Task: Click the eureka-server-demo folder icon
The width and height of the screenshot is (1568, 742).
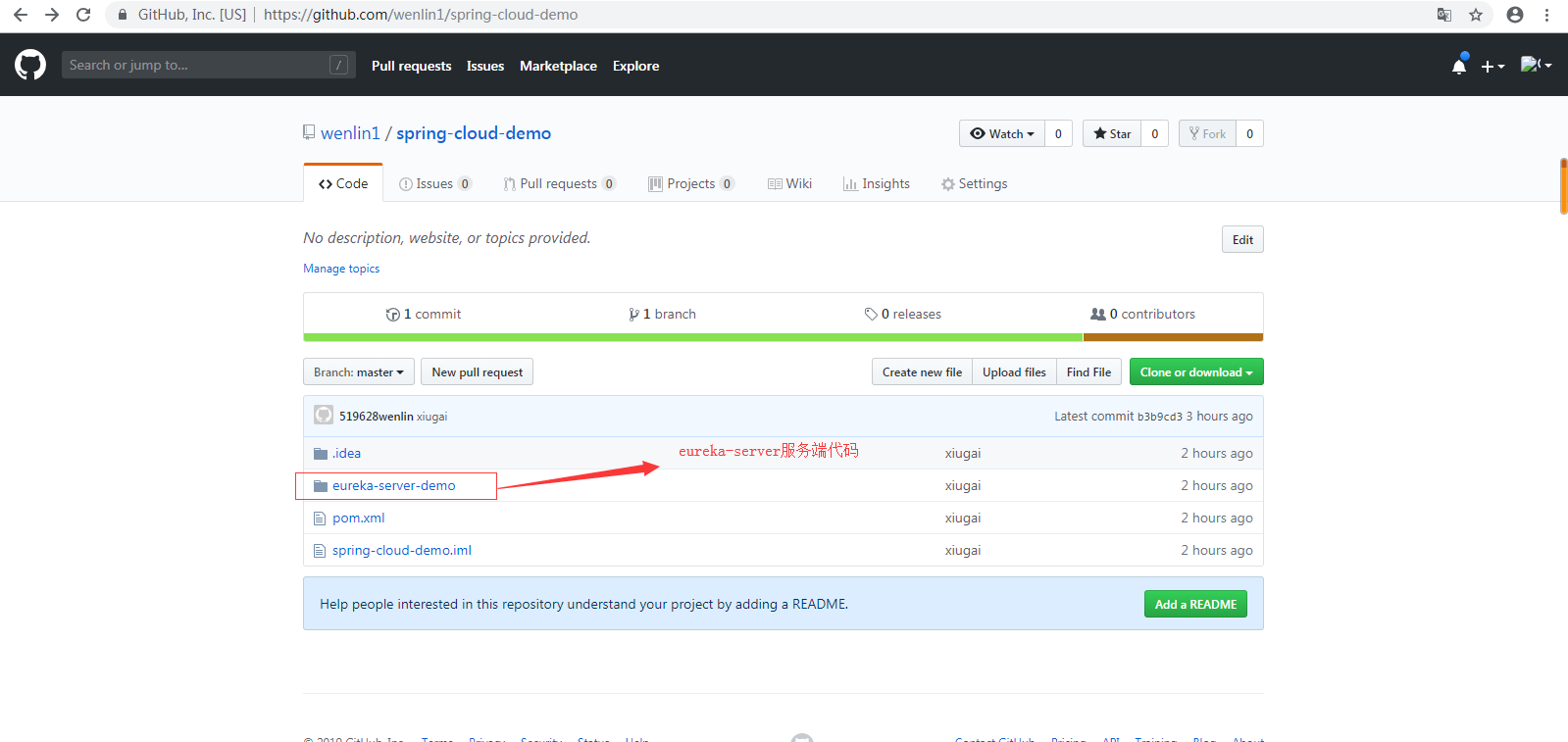Action: [320, 485]
